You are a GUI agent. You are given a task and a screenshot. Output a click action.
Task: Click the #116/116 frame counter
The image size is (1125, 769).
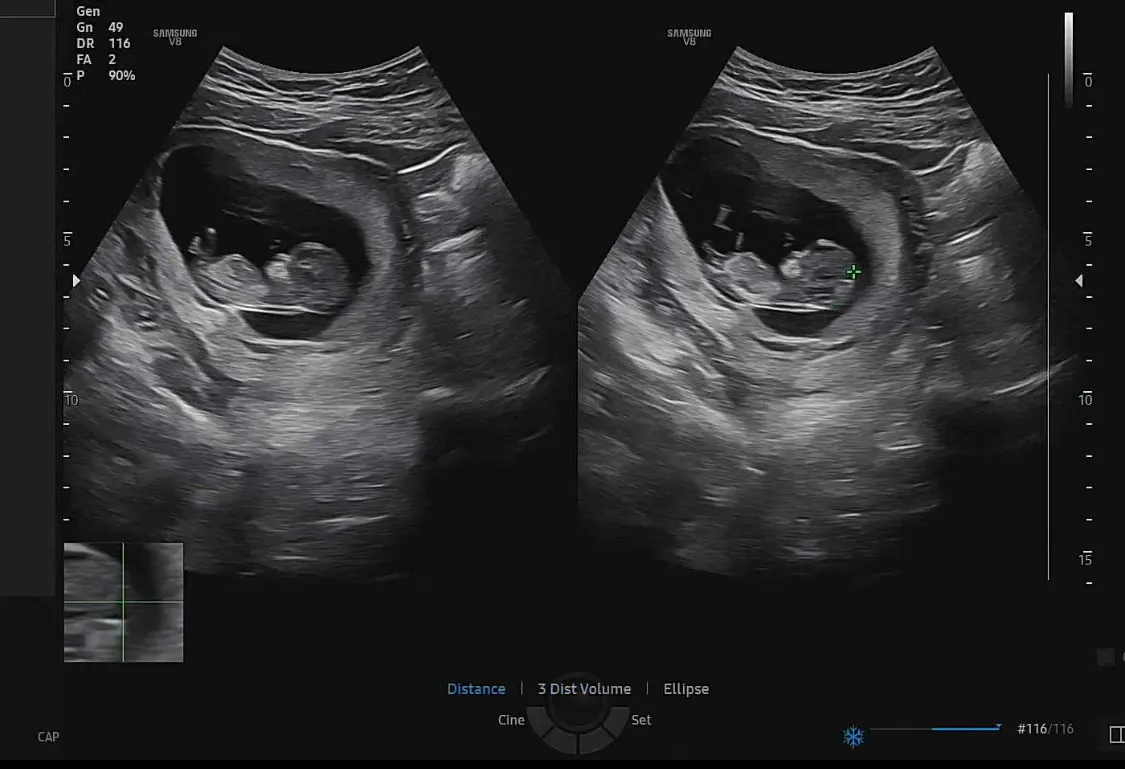[1045, 729]
